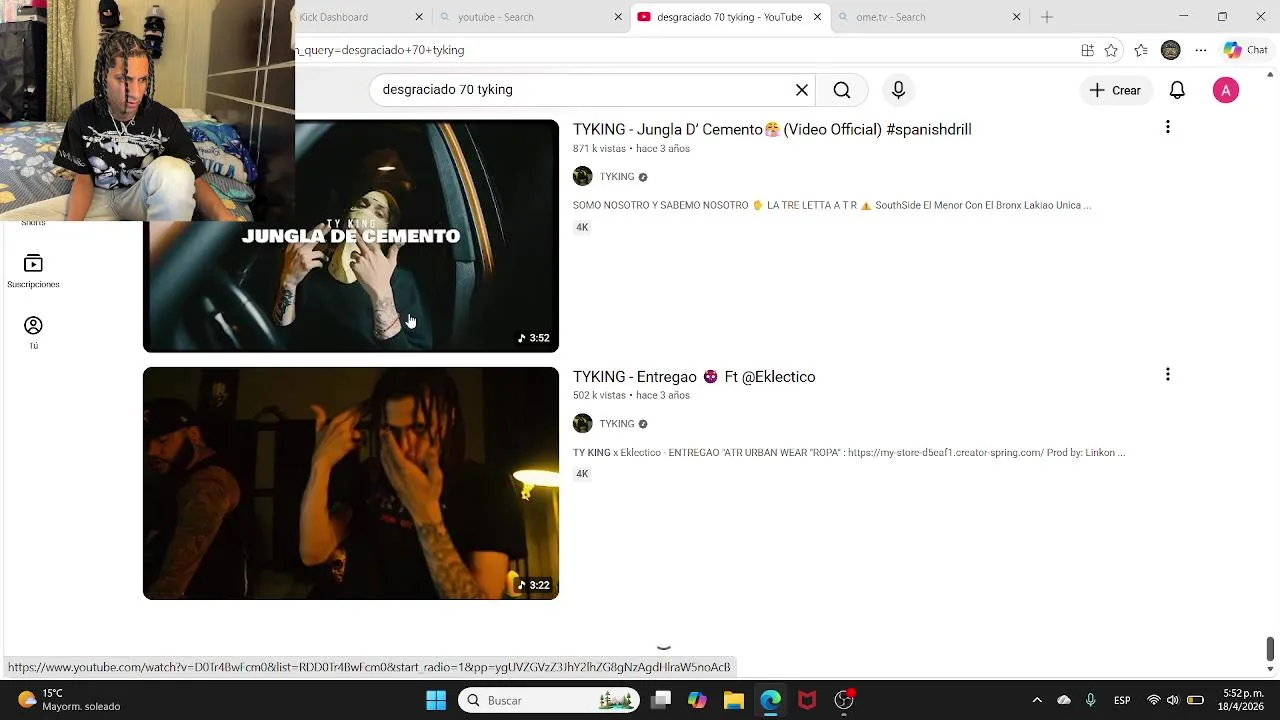The height and width of the screenshot is (720, 1280).
Task: Open more options for Jungla D' Cemento video
Action: click(1167, 127)
